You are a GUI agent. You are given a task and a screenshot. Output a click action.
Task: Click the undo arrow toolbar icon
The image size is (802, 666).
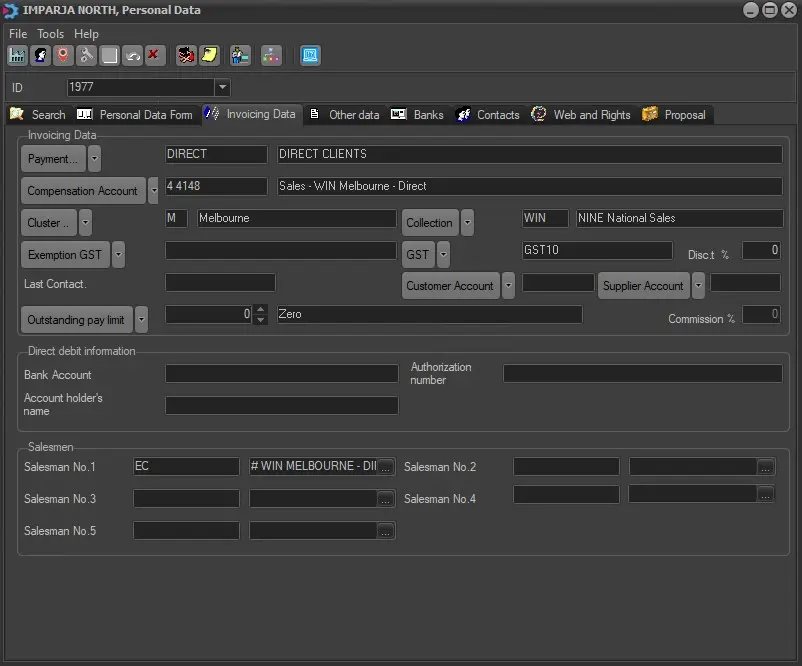pyautogui.click(x=132, y=56)
